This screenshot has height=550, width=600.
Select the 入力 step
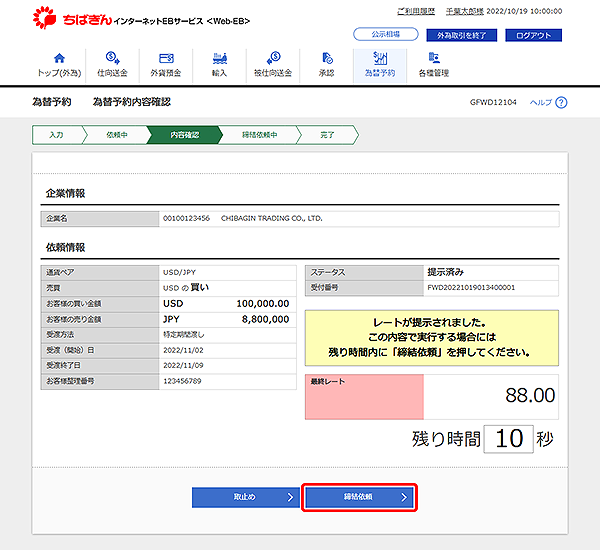57,135
